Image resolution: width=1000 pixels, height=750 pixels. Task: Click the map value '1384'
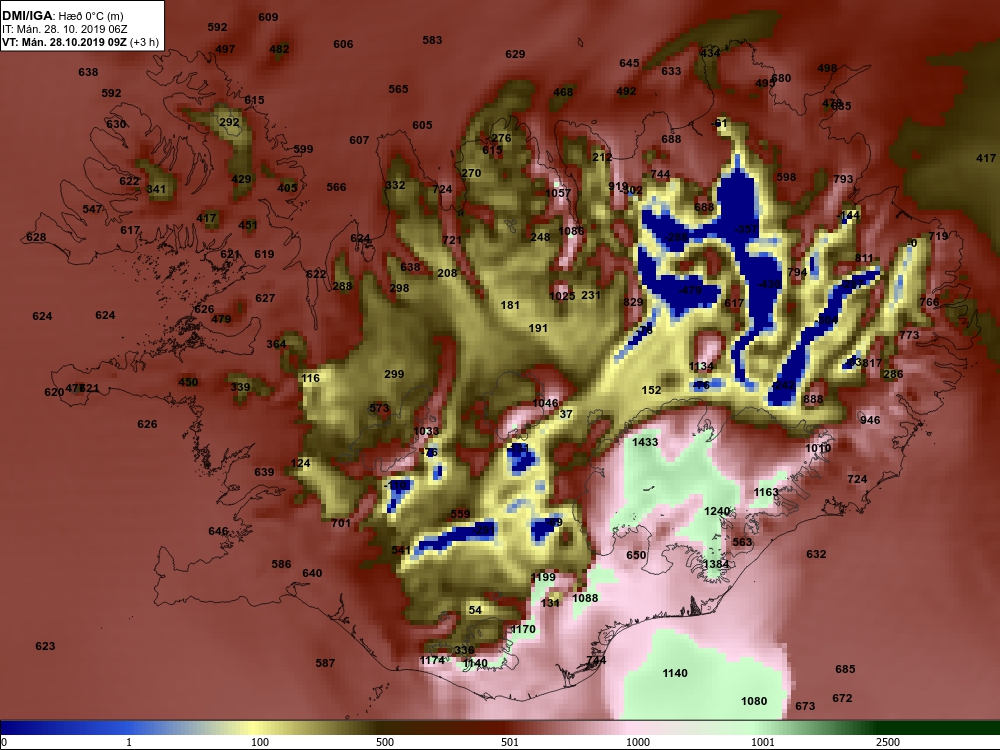pos(716,564)
